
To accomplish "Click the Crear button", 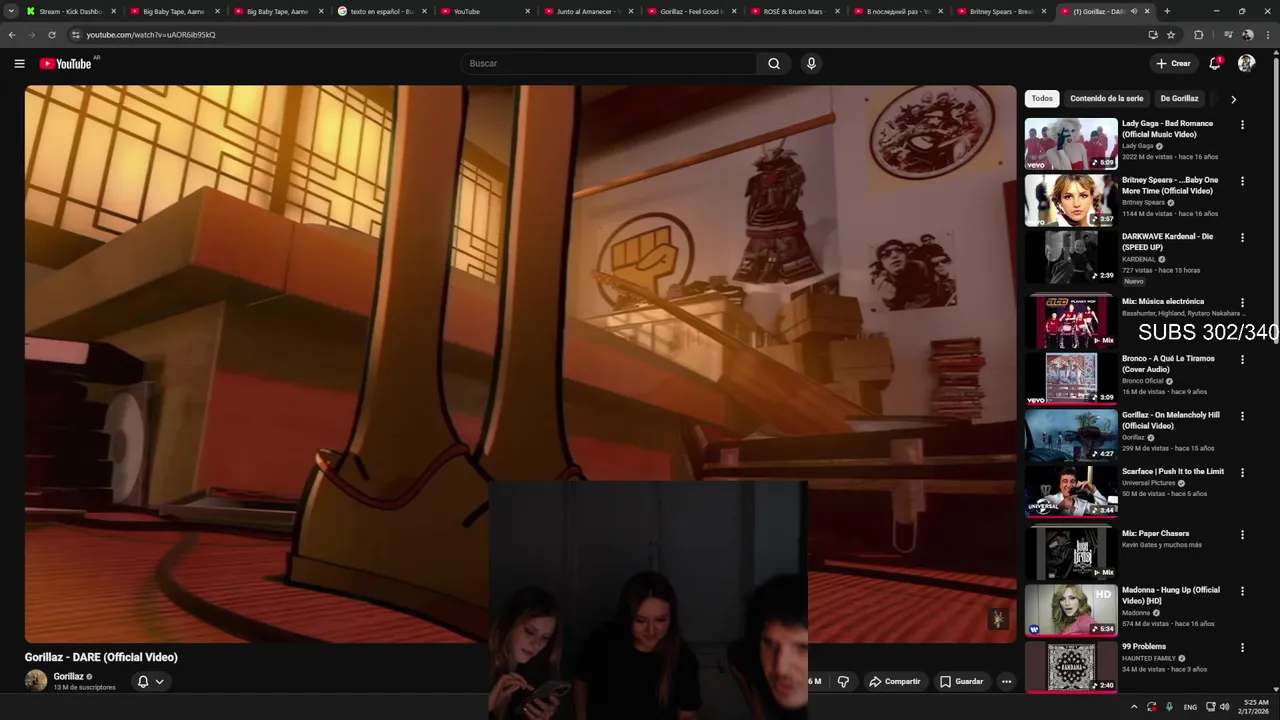I will coord(1173,64).
